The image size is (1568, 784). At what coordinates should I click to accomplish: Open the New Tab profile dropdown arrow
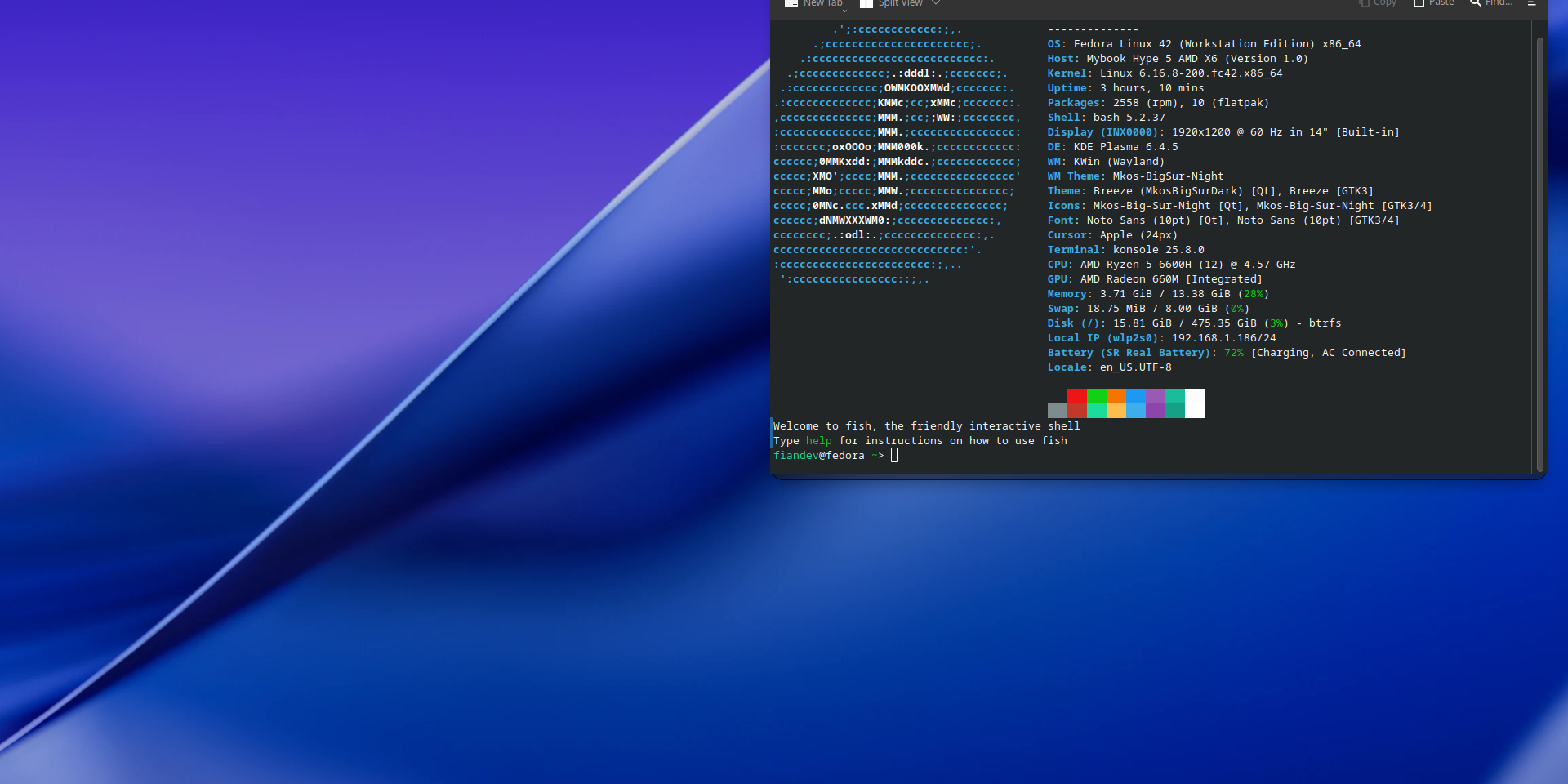tap(844, 10)
